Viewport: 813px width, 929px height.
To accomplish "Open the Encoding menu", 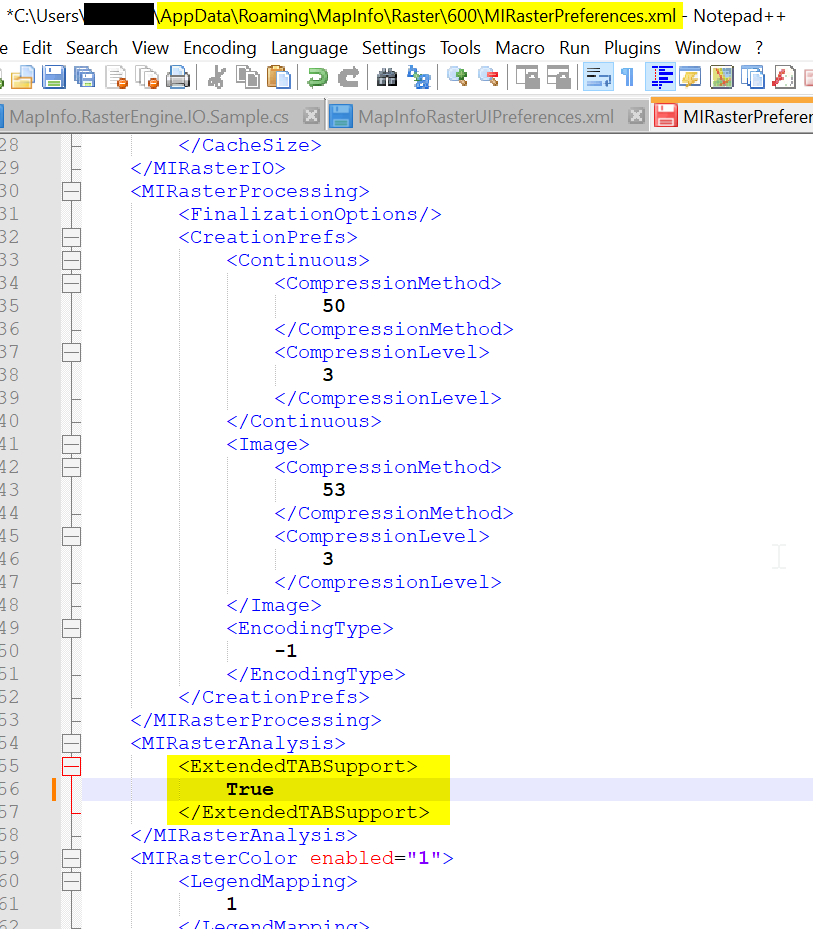I will click(x=220, y=48).
